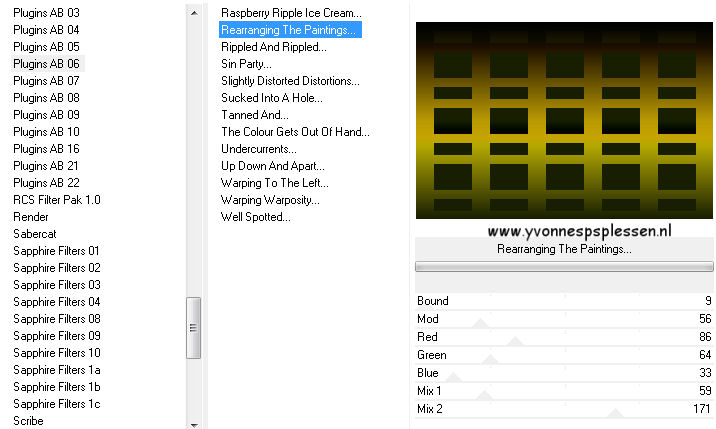Viewport: 716px width, 429px height.
Task: Select Plugins AB 10 category
Action: pyautogui.click(x=46, y=132)
